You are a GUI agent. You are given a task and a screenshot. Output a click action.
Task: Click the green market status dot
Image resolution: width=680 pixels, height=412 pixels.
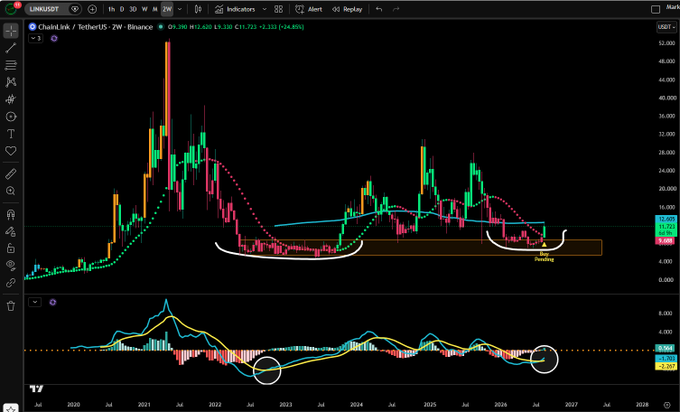(160, 27)
